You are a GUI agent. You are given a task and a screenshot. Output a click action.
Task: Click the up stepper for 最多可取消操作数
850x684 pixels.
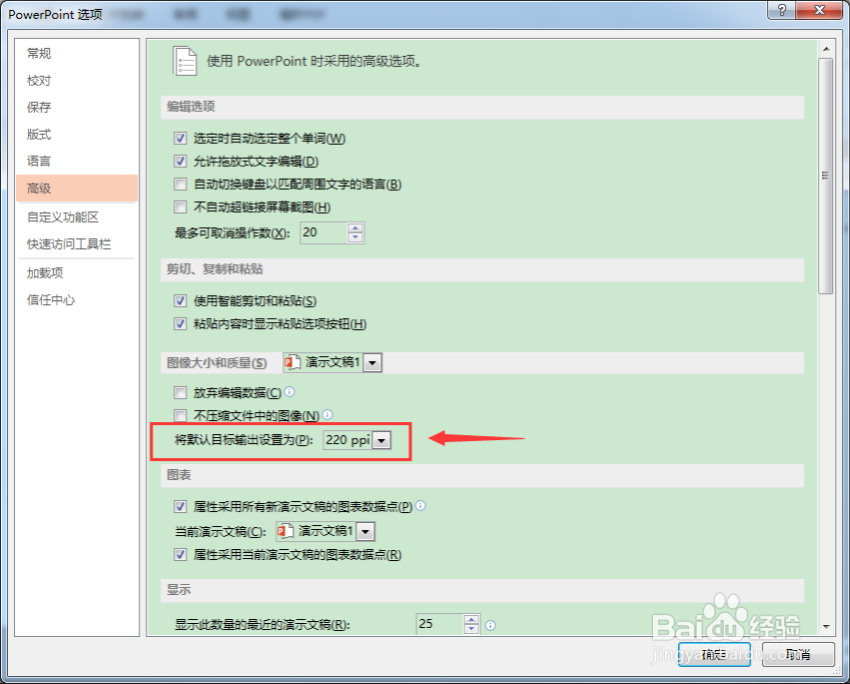(354, 228)
